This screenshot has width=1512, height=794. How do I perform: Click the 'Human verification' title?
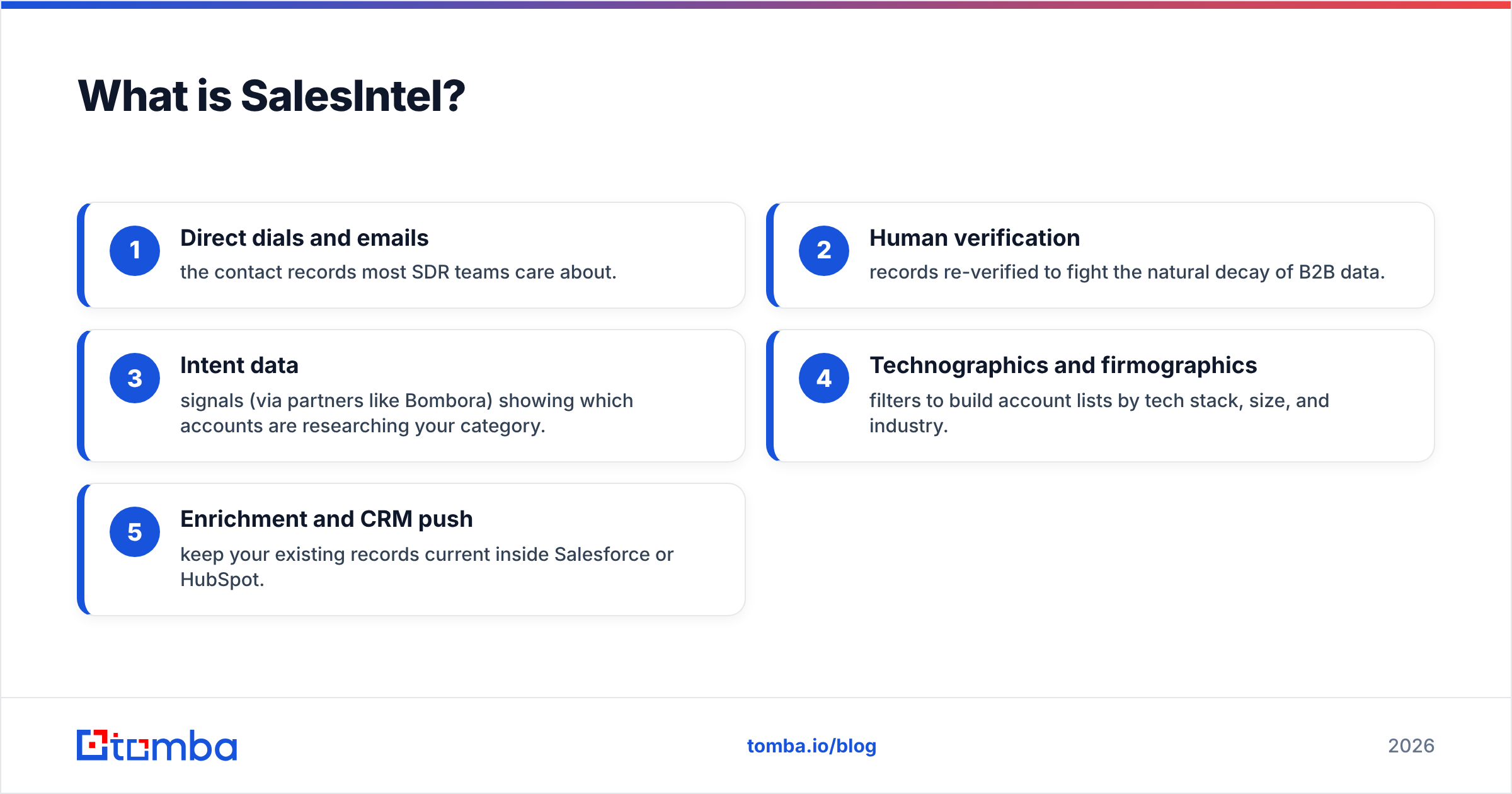[x=975, y=238]
